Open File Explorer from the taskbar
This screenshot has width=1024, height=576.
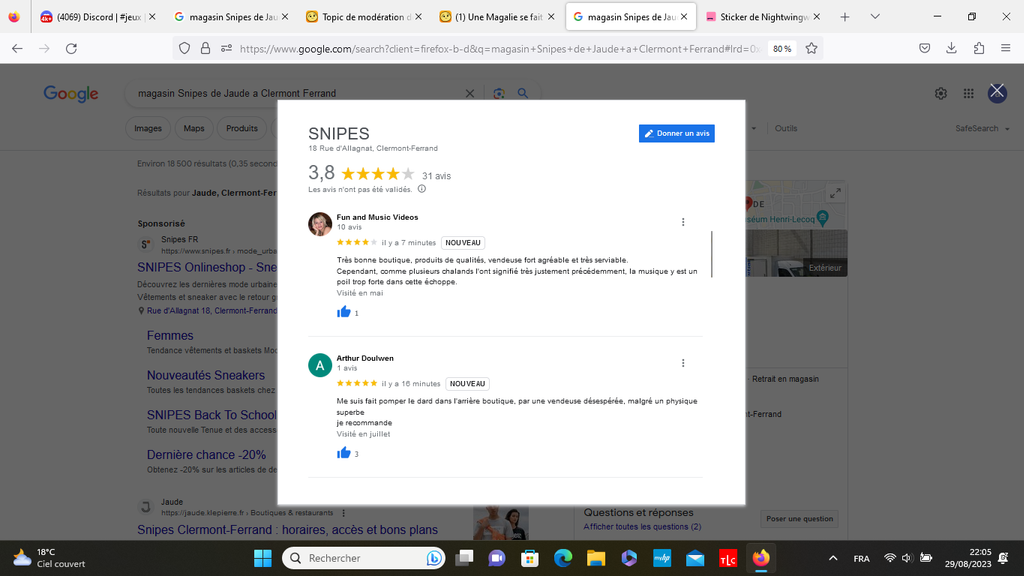click(596, 558)
